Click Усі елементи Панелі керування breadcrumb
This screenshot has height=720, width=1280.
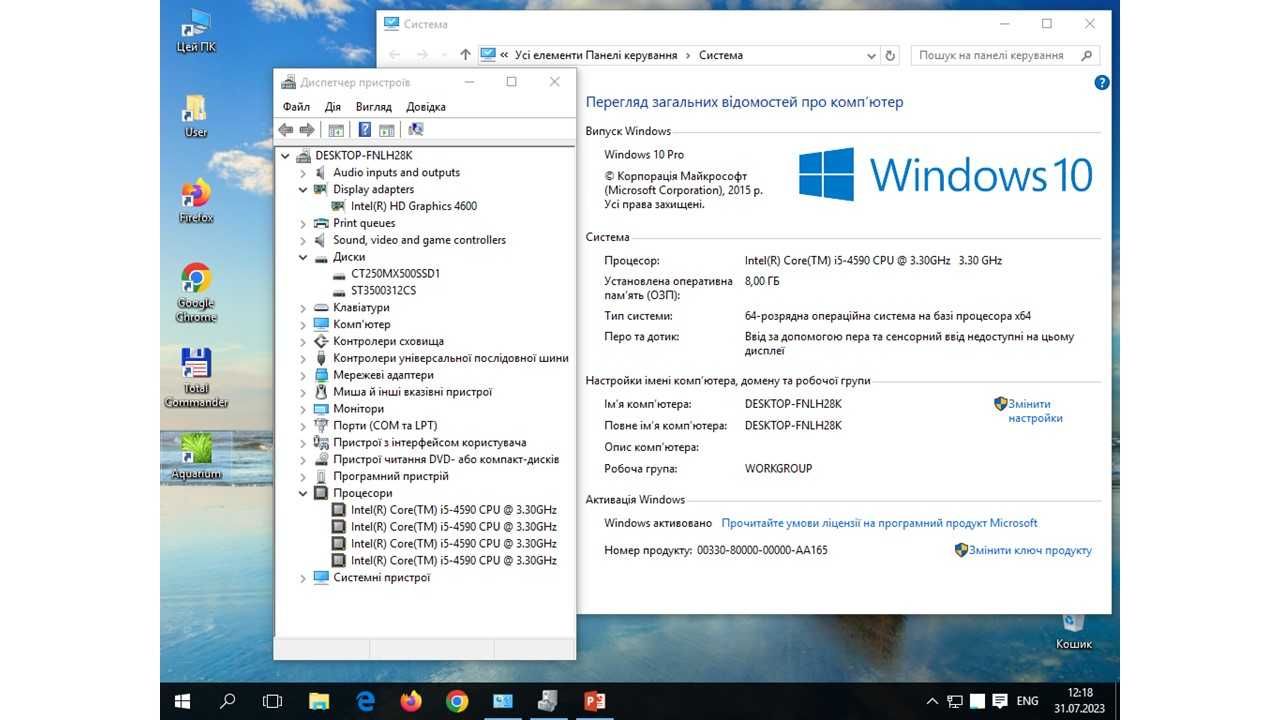click(x=595, y=56)
